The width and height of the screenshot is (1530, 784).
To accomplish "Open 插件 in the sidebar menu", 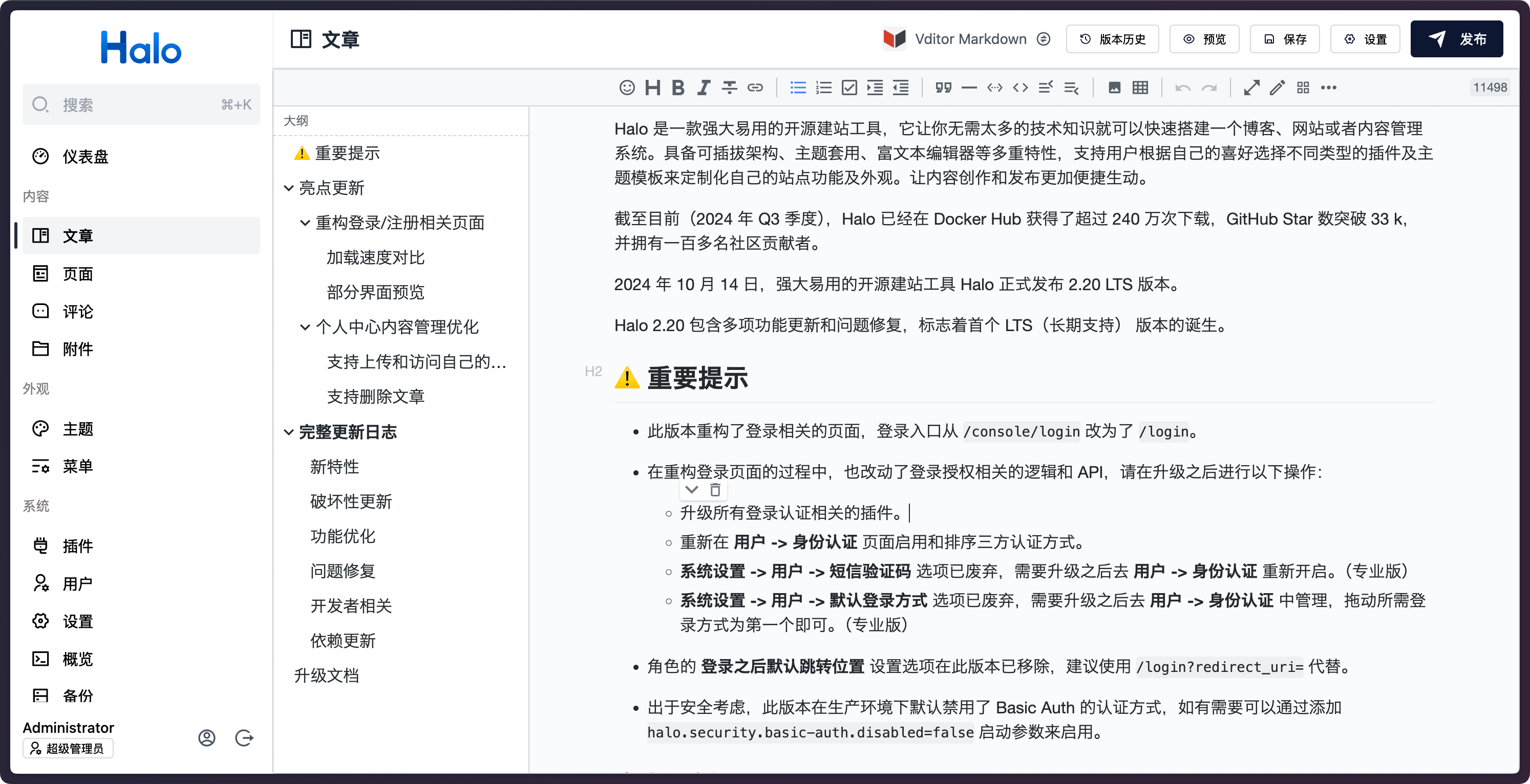I will point(78,546).
